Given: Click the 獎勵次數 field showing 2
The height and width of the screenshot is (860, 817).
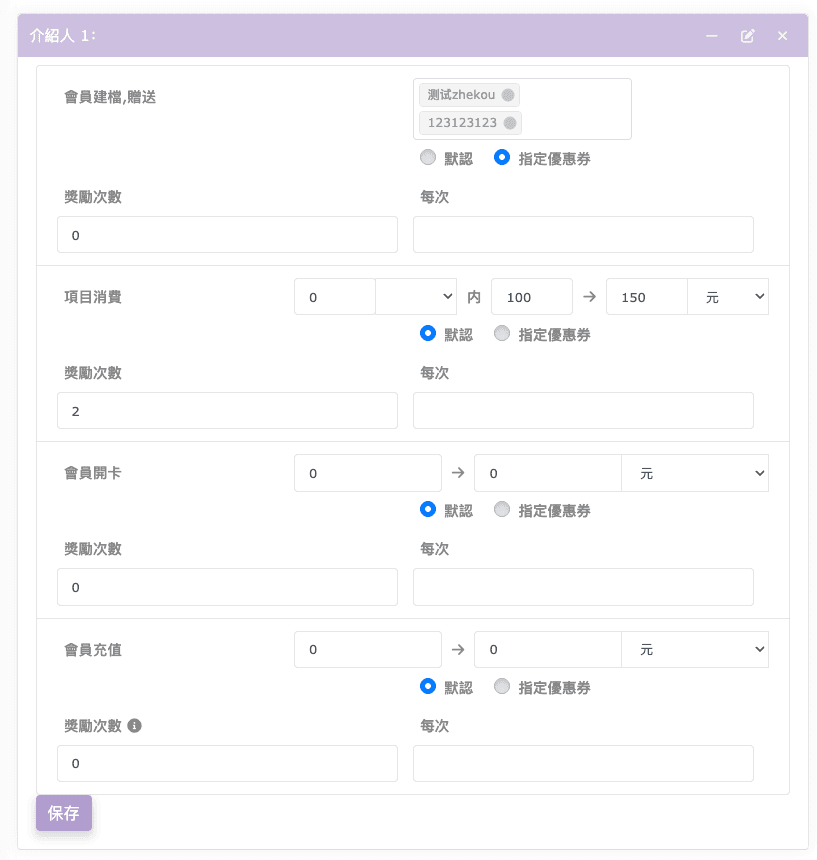Looking at the screenshot, I should pos(227,411).
